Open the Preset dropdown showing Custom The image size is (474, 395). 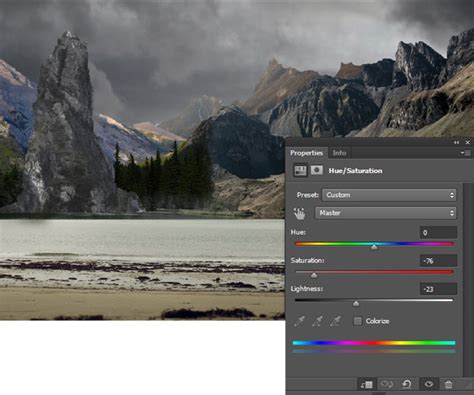[x=389, y=195]
